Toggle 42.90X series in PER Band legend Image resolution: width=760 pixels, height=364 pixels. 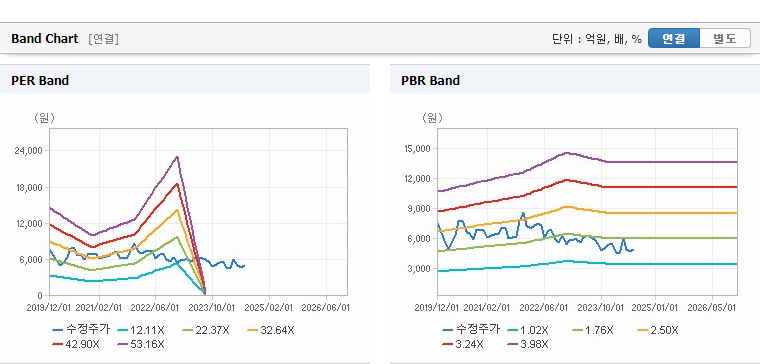[x=76, y=344]
